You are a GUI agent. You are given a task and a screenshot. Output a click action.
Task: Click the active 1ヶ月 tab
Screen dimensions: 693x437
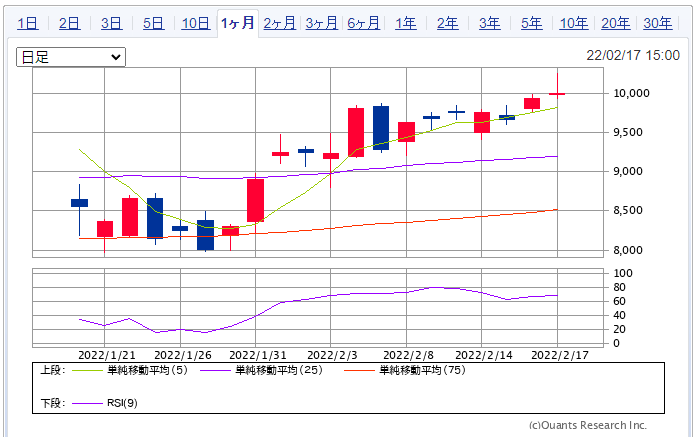click(238, 23)
